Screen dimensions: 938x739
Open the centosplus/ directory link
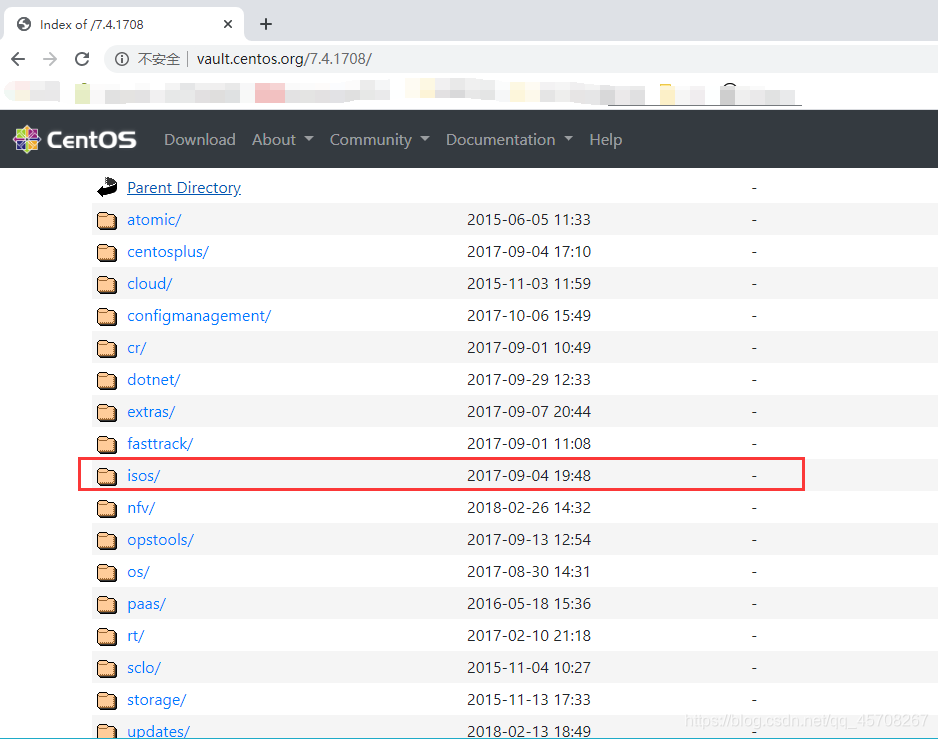168,252
